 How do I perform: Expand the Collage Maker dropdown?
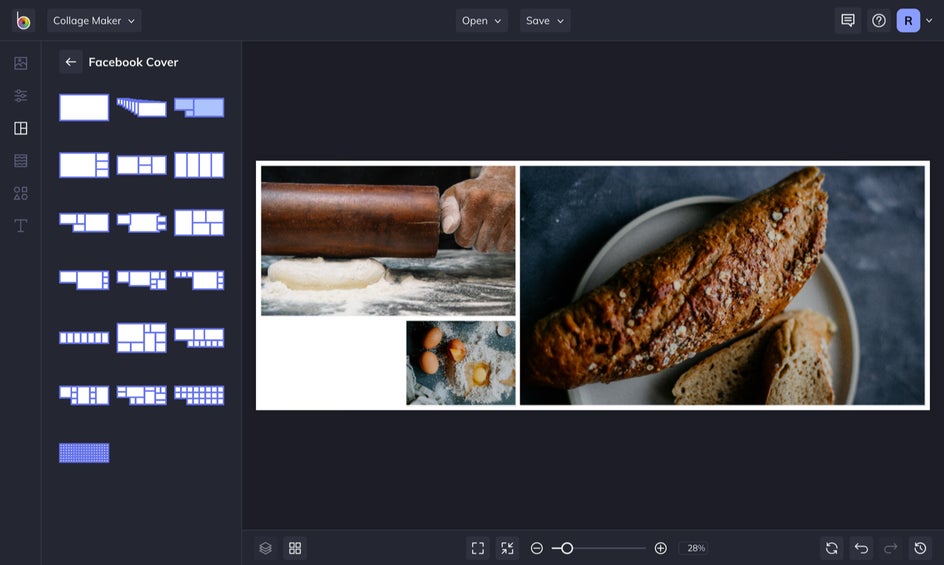[94, 21]
